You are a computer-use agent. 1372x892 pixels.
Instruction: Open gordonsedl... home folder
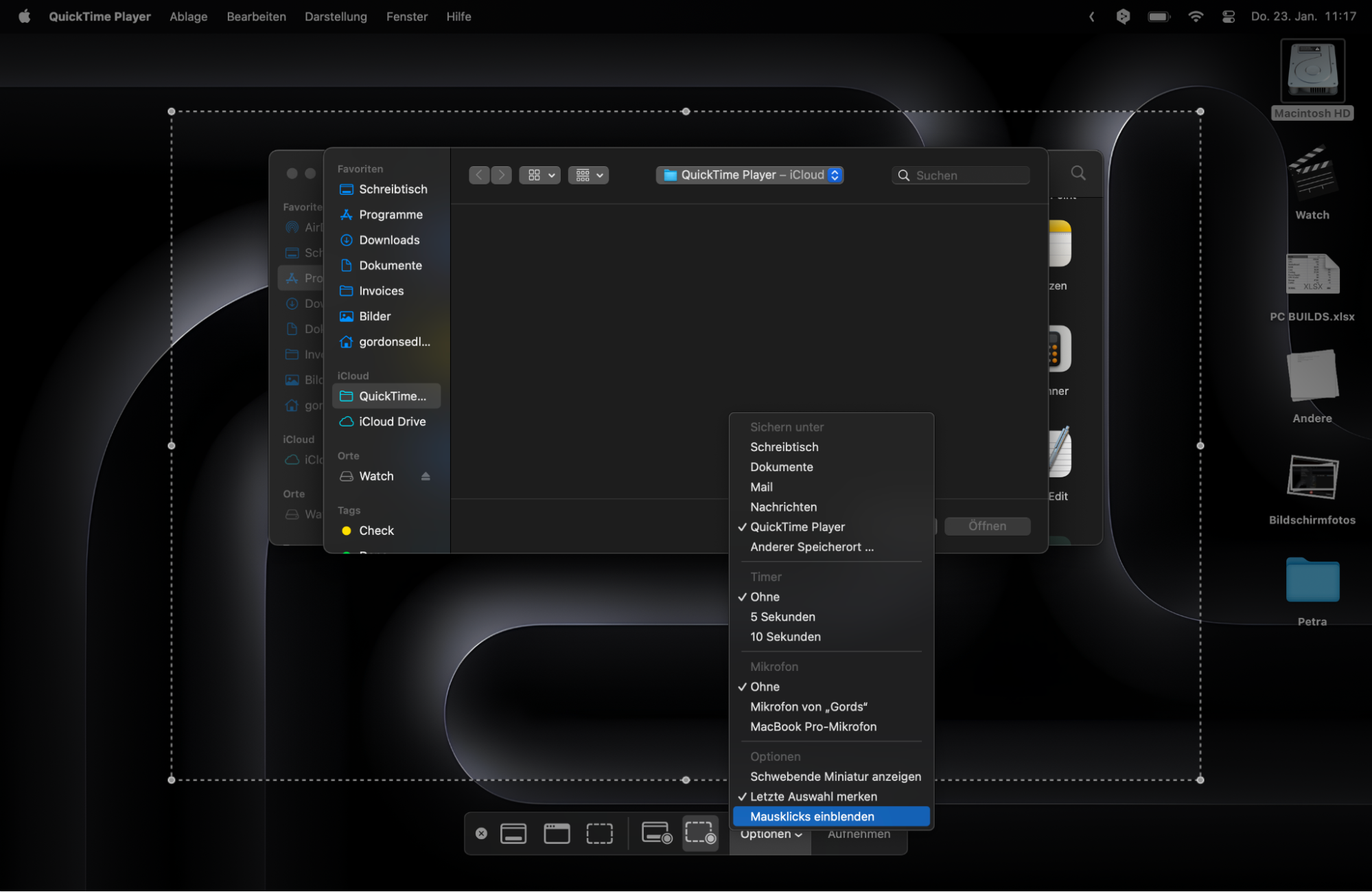386,341
